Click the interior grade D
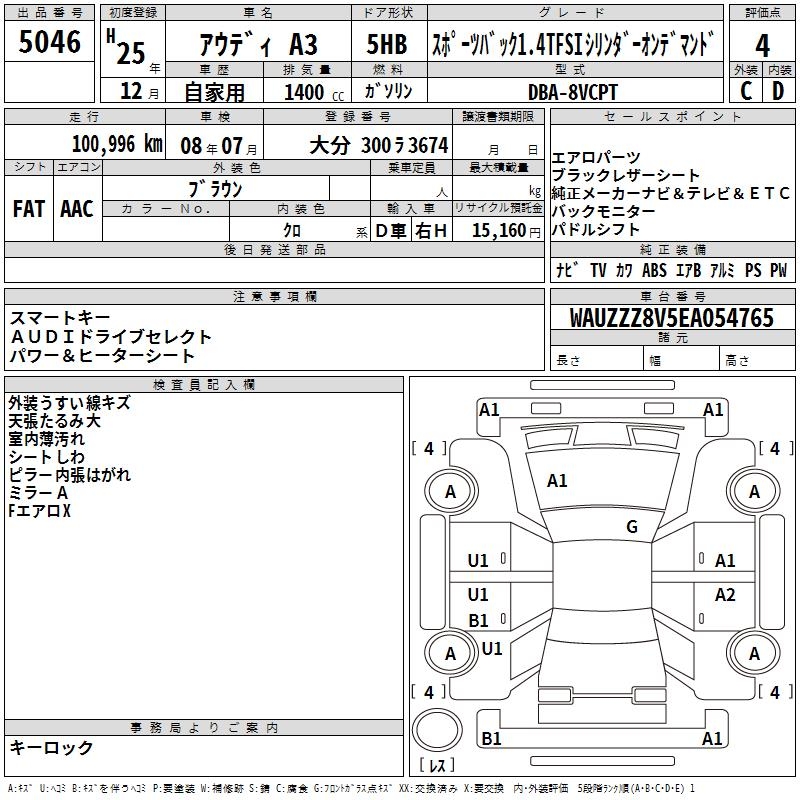Viewport: 800px width, 800px height. 778,91
